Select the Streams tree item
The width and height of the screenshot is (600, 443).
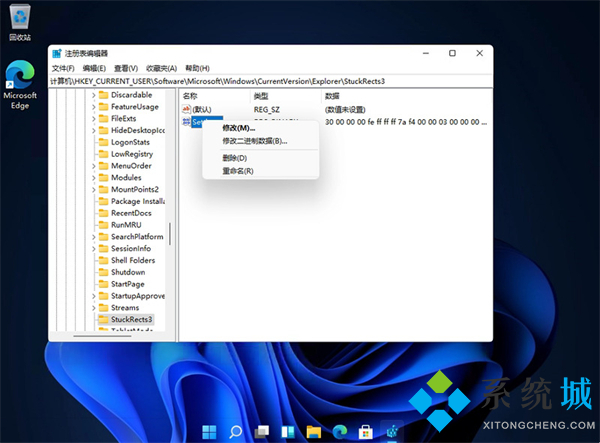click(x=125, y=308)
